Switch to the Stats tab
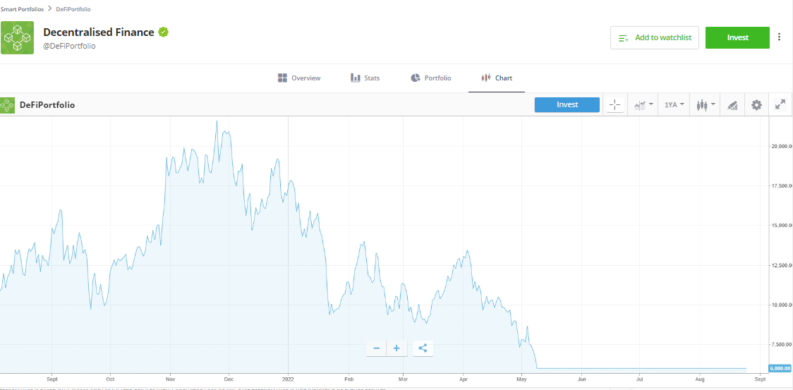793x390 pixels. tap(365, 78)
